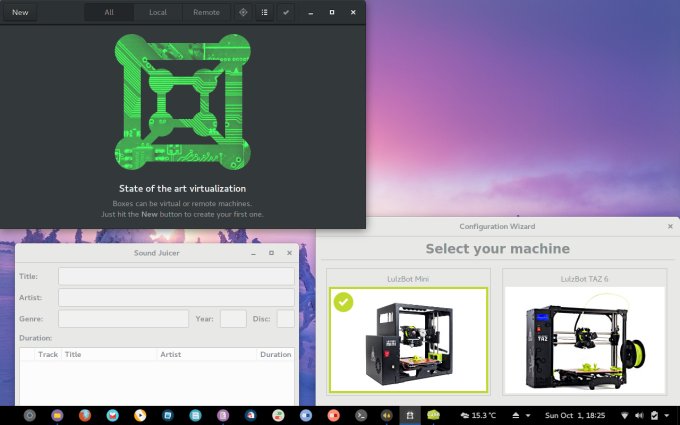This screenshot has height=425, width=680.
Task: Switch Boxes to list view
Action: [264, 12]
